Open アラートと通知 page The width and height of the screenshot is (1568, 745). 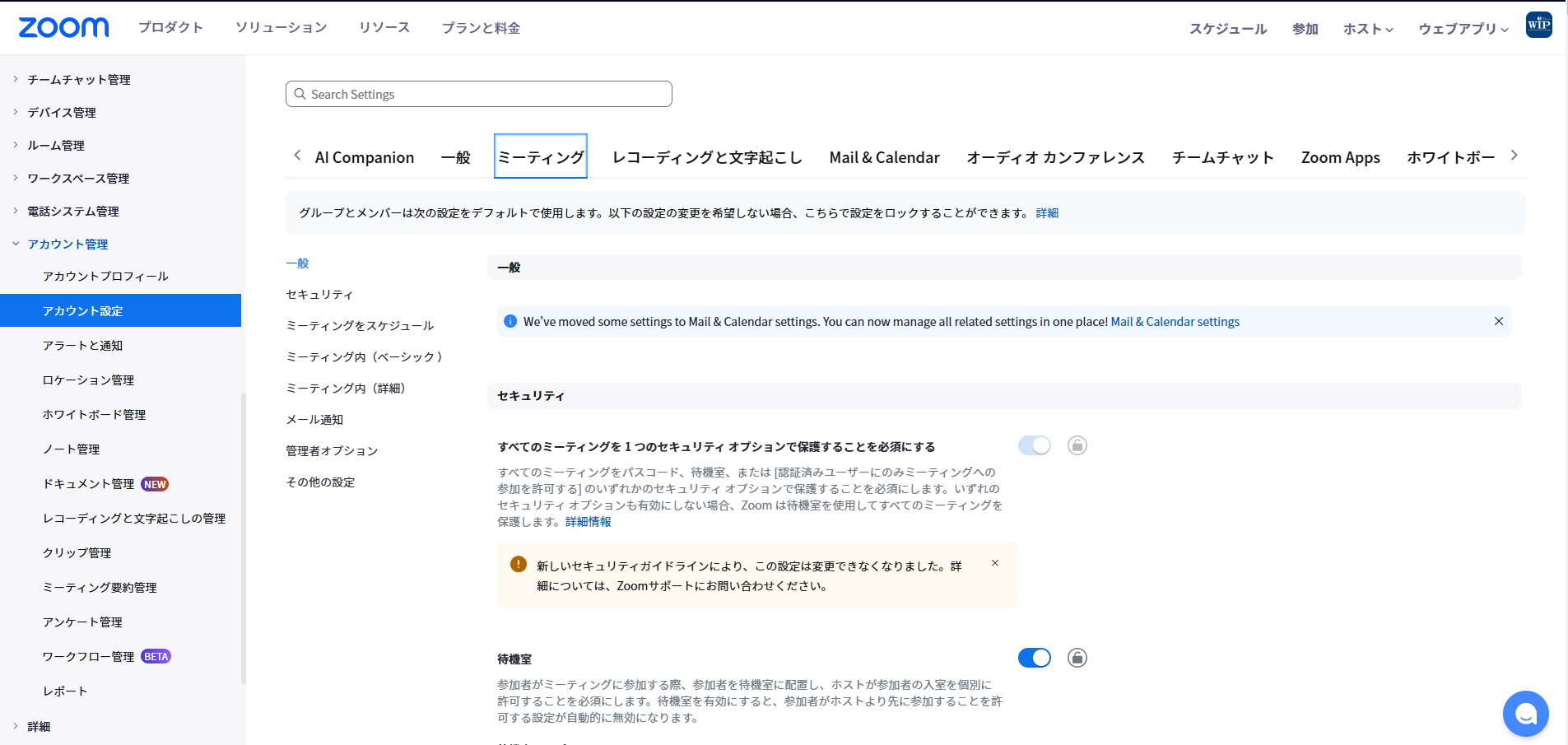(82, 345)
